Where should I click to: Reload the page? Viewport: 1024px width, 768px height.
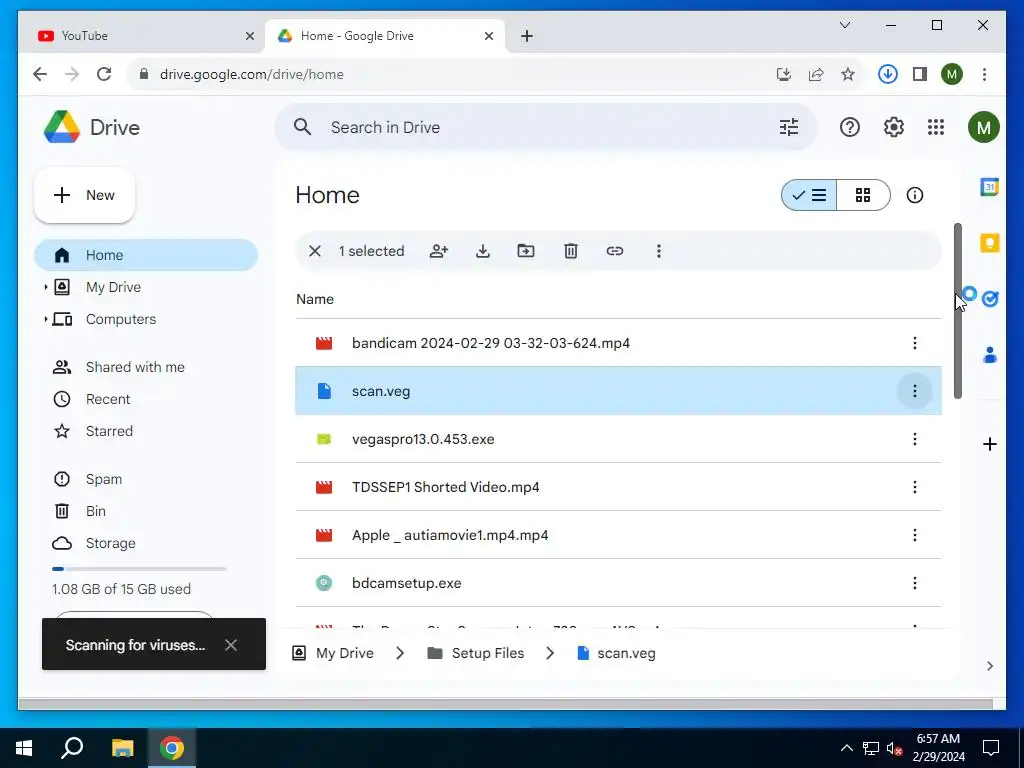pos(104,74)
